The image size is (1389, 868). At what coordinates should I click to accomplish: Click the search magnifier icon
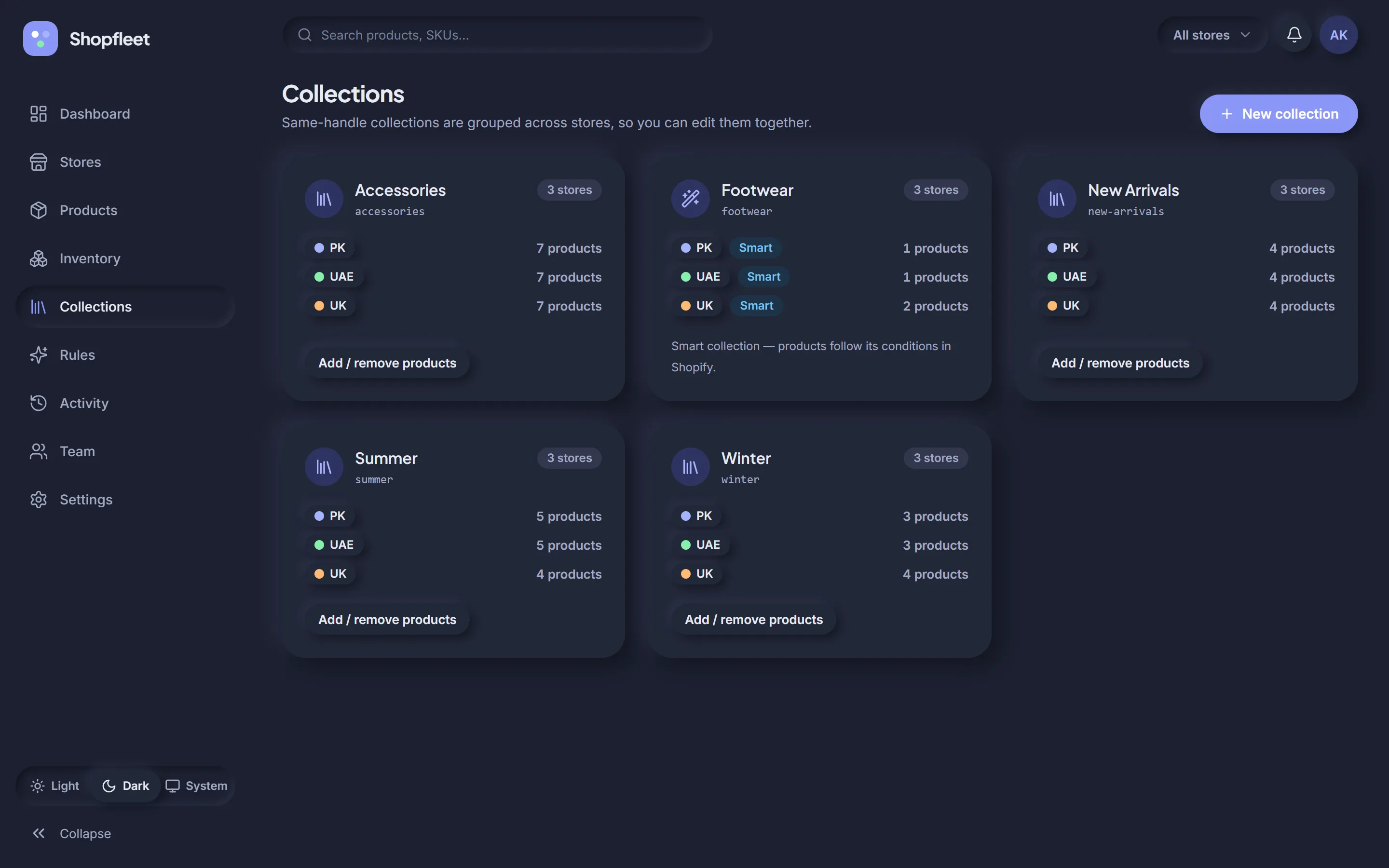[305, 35]
